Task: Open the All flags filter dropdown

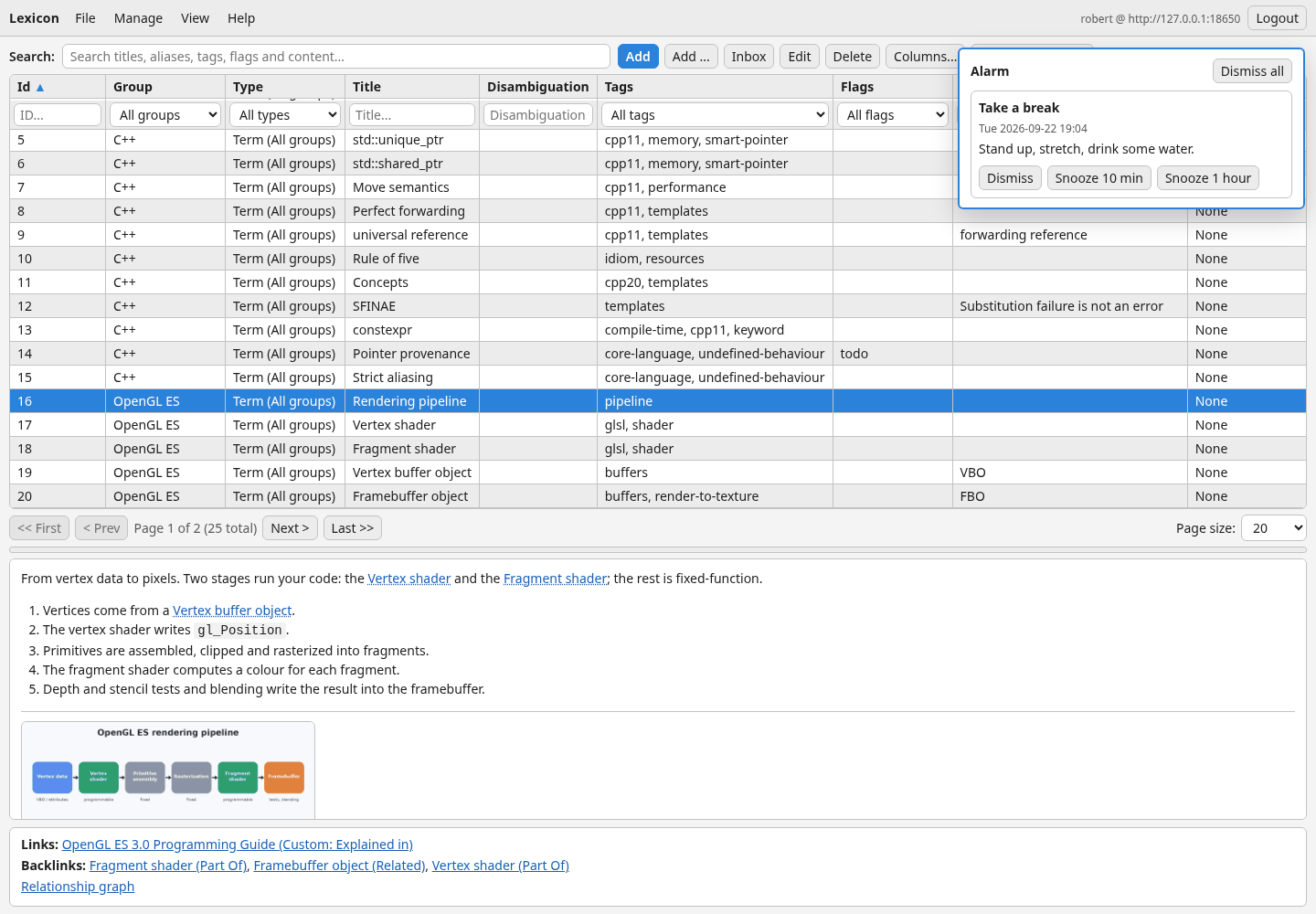Action: click(893, 115)
